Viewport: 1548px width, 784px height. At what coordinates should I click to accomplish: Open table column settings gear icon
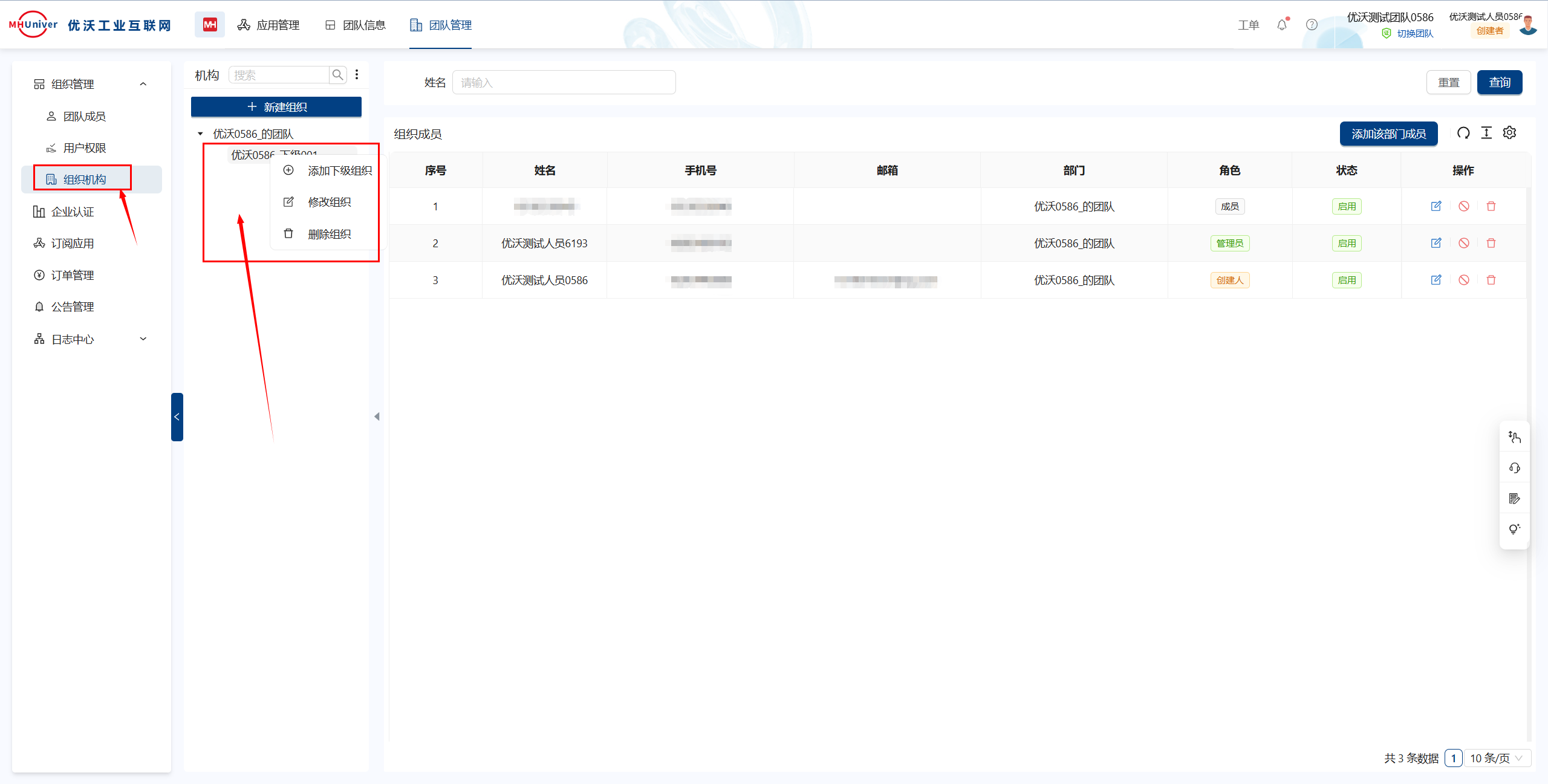coord(1509,133)
